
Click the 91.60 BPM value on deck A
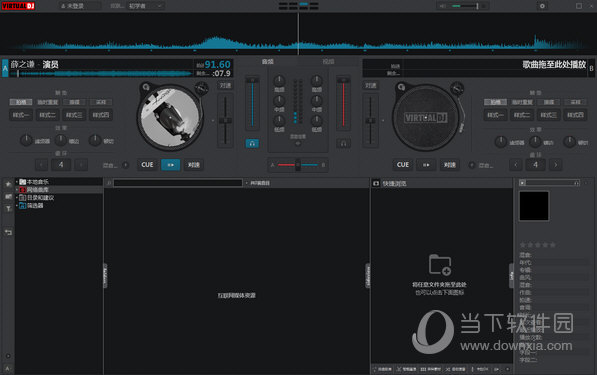point(217,64)
